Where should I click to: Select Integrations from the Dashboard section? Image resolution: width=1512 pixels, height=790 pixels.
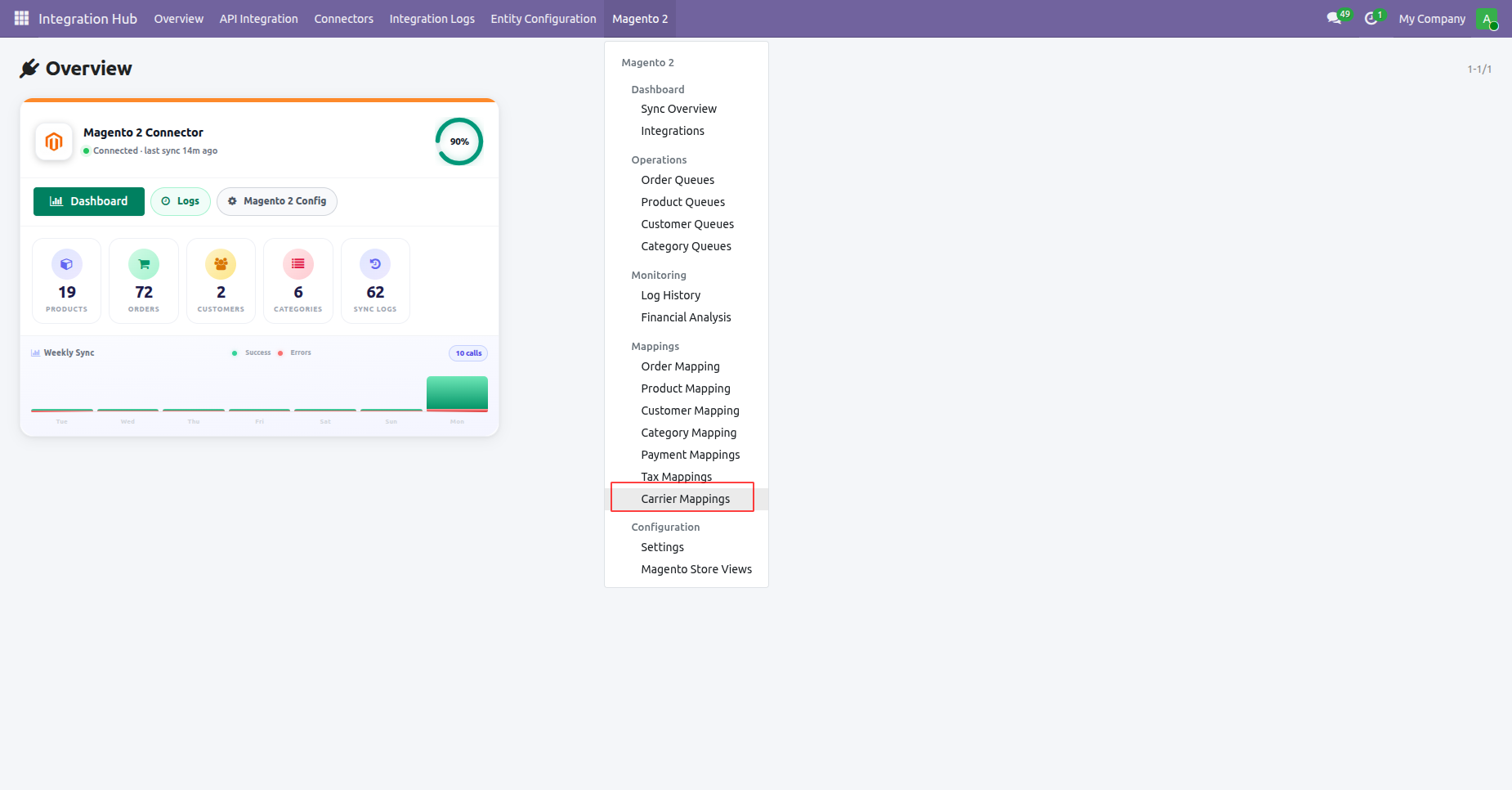click(x=687, y=131)
